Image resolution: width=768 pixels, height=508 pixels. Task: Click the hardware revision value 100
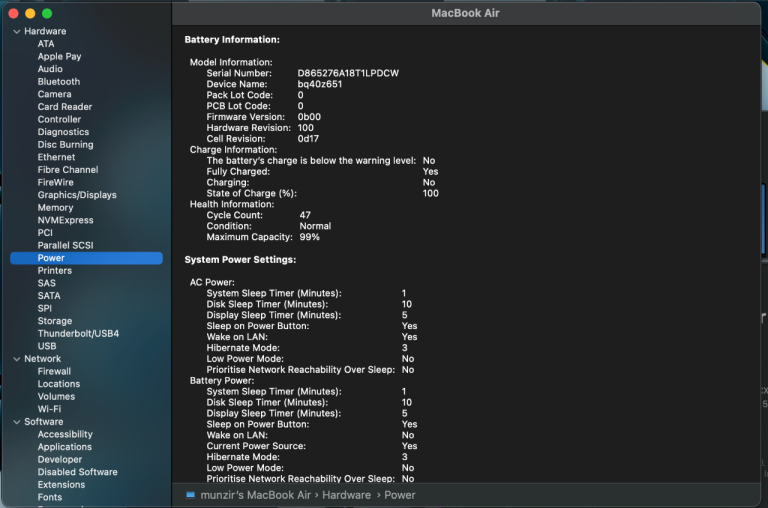point(306,128)
